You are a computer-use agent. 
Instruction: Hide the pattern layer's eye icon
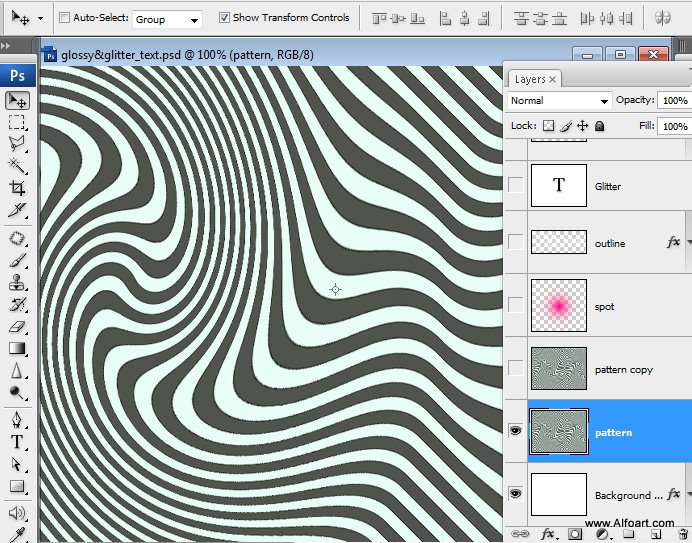tap(516, 431)
